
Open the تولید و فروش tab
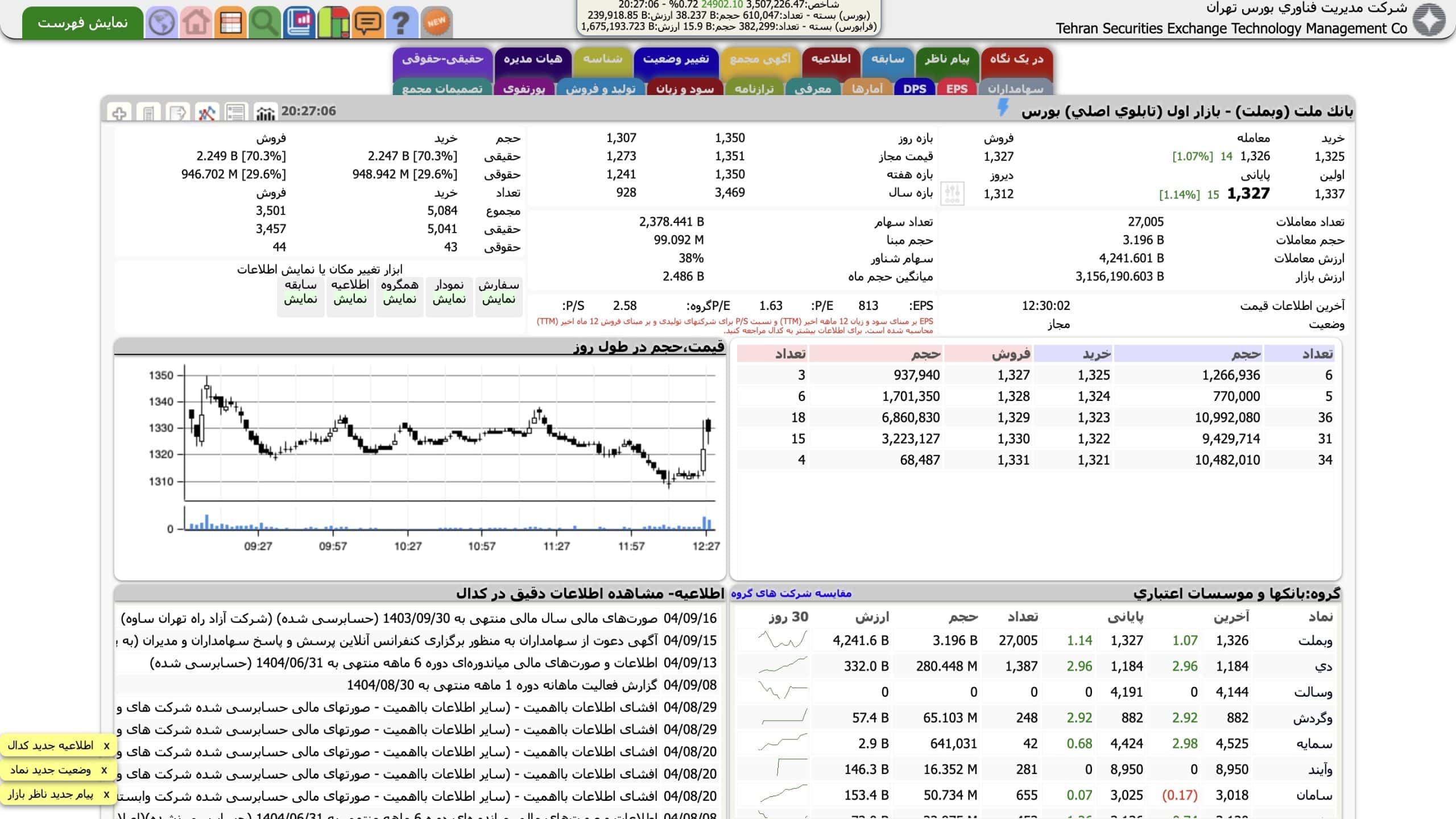point(601,88)
